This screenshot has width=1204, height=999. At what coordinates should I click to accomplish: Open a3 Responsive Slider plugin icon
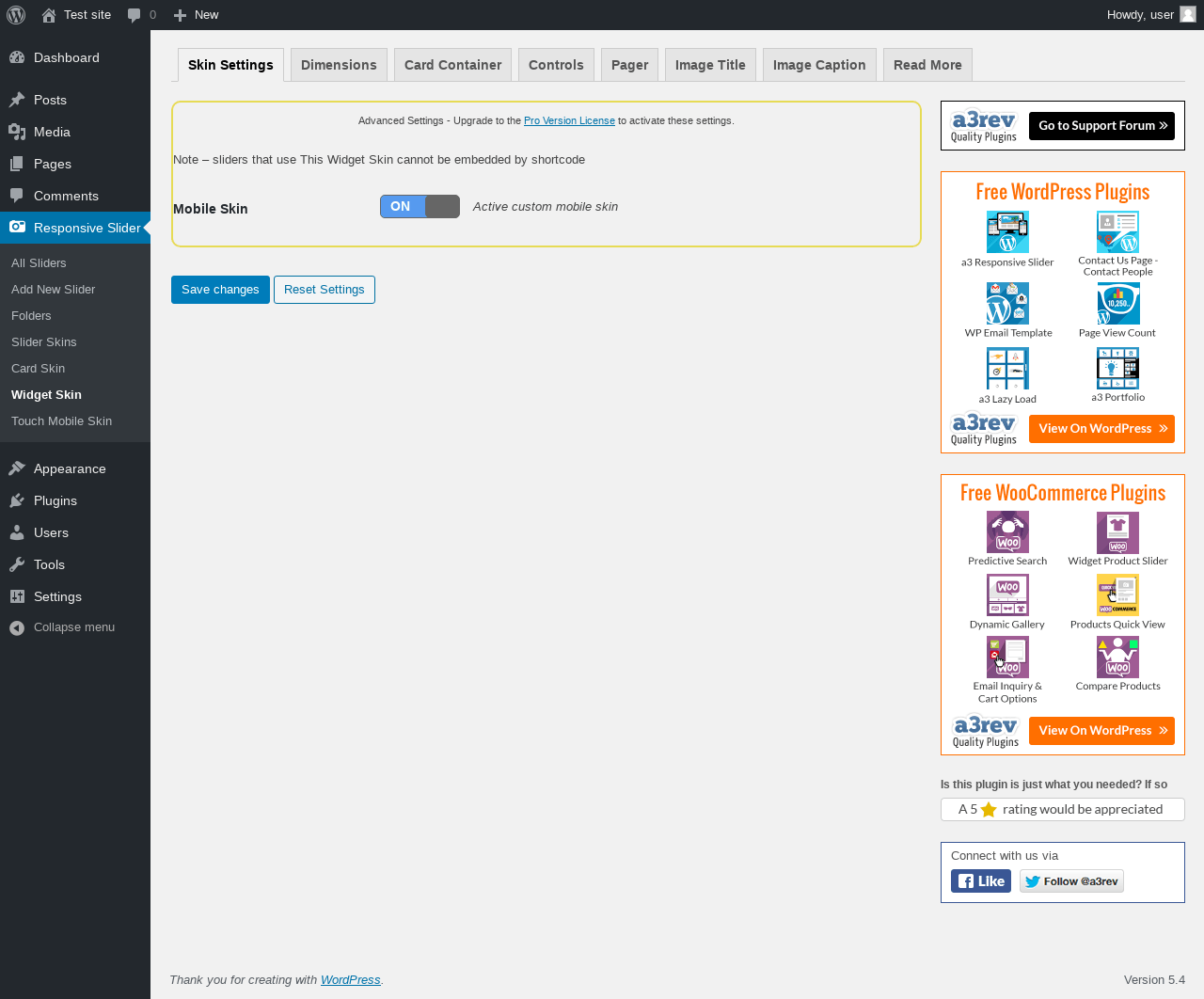pyautogui.click(x=1007, y=232)
